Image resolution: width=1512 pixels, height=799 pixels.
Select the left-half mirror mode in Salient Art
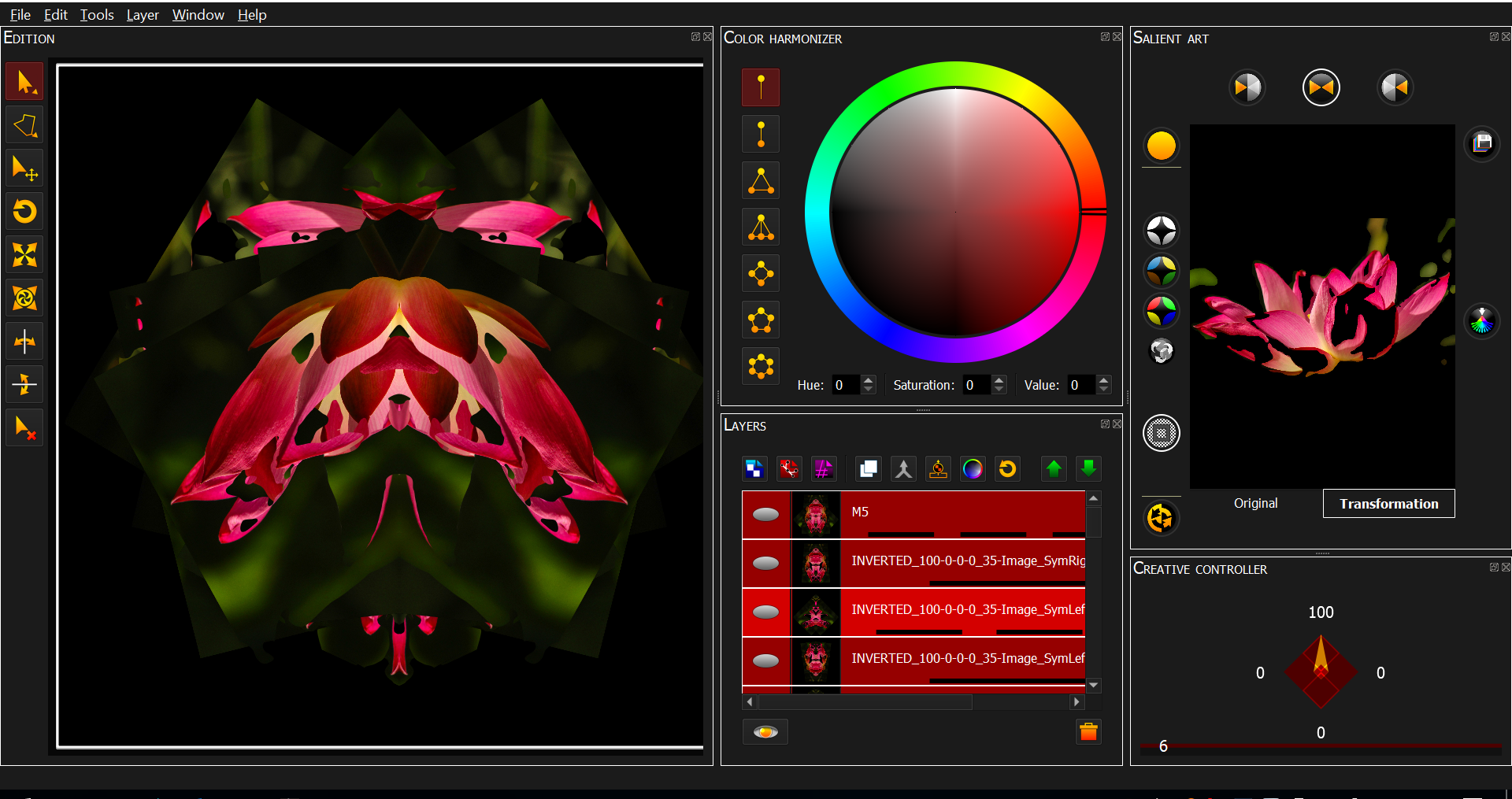point(1247,87)
